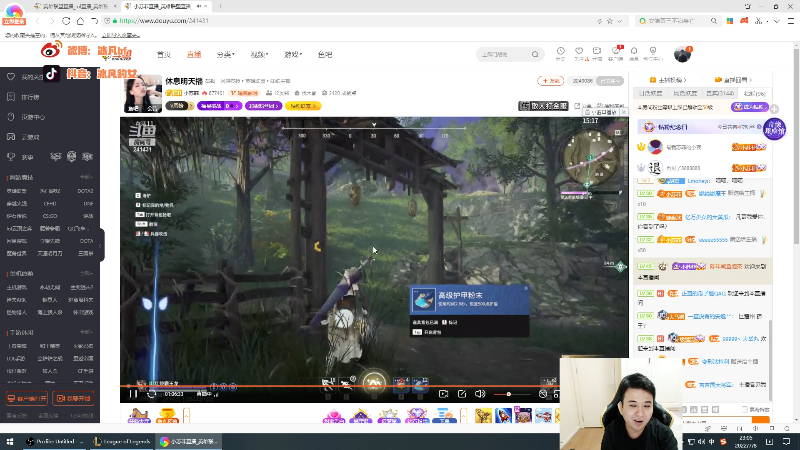Open the red gamepad extension icon

point(744,21)
